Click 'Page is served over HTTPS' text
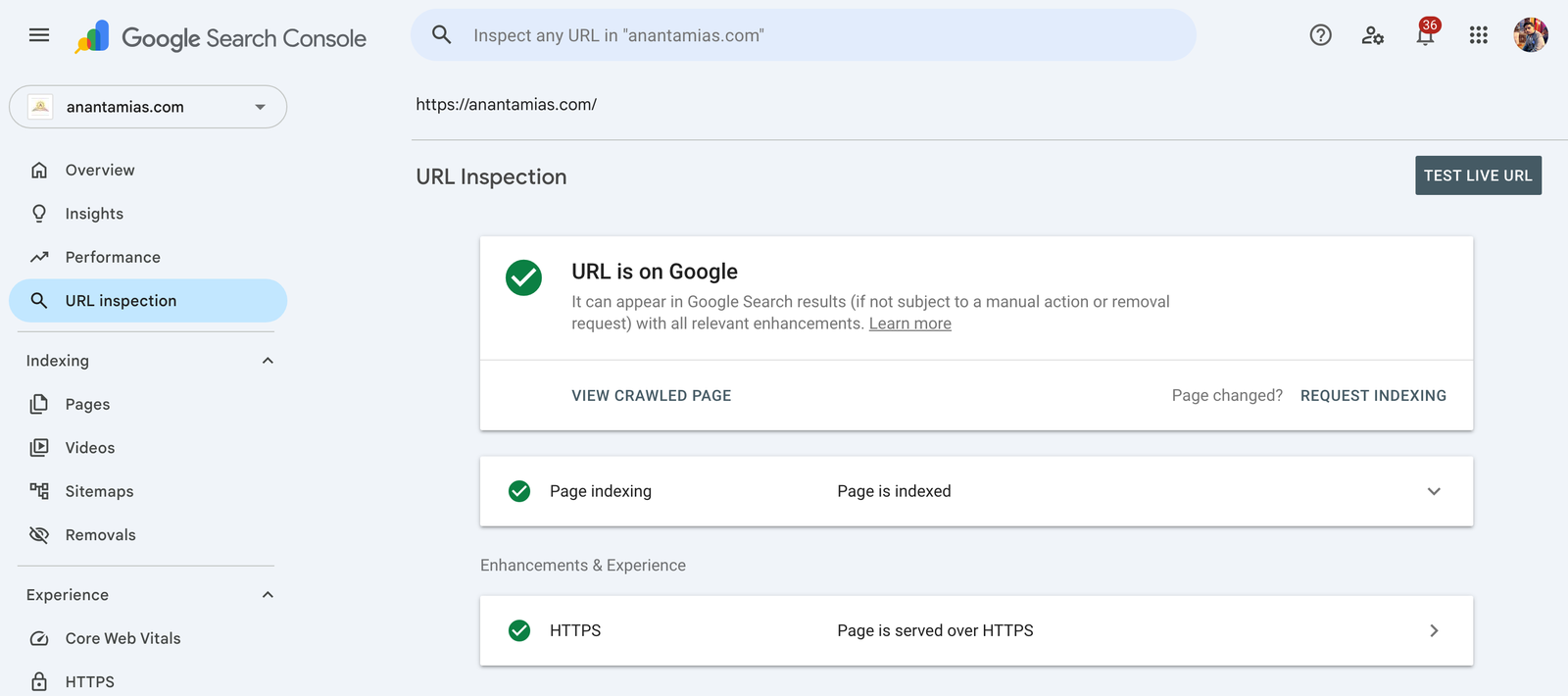The height and width of the screenshot is (696, 1568). tap(935, 630)
